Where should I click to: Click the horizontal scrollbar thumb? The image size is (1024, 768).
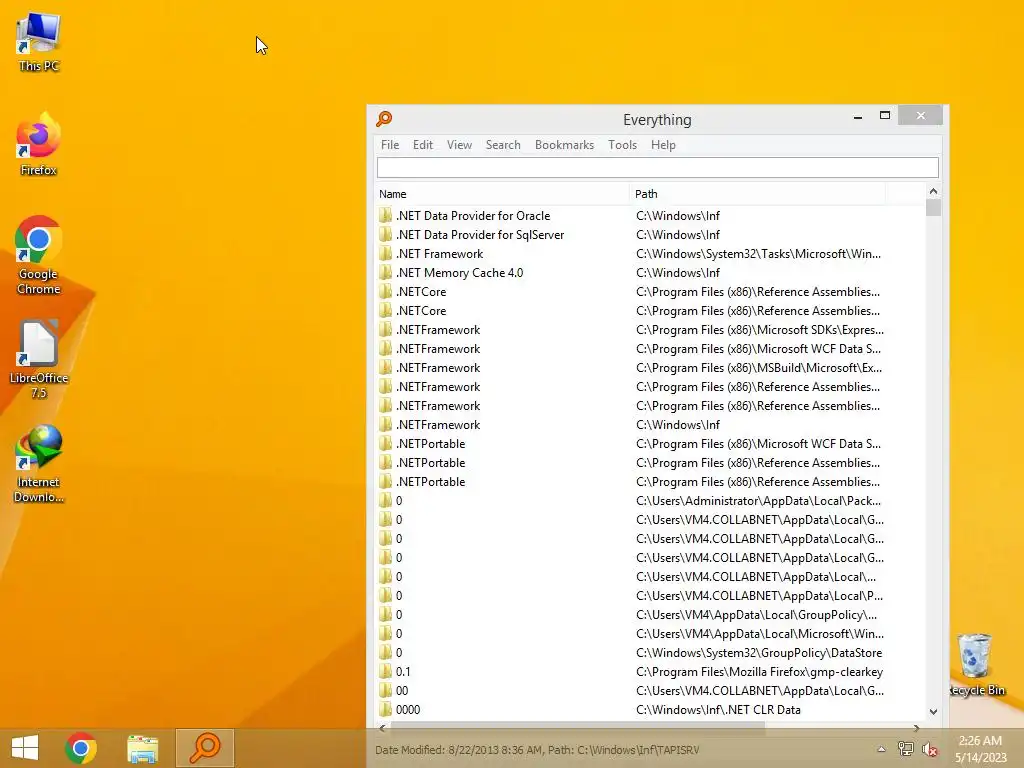click(577, 727)
